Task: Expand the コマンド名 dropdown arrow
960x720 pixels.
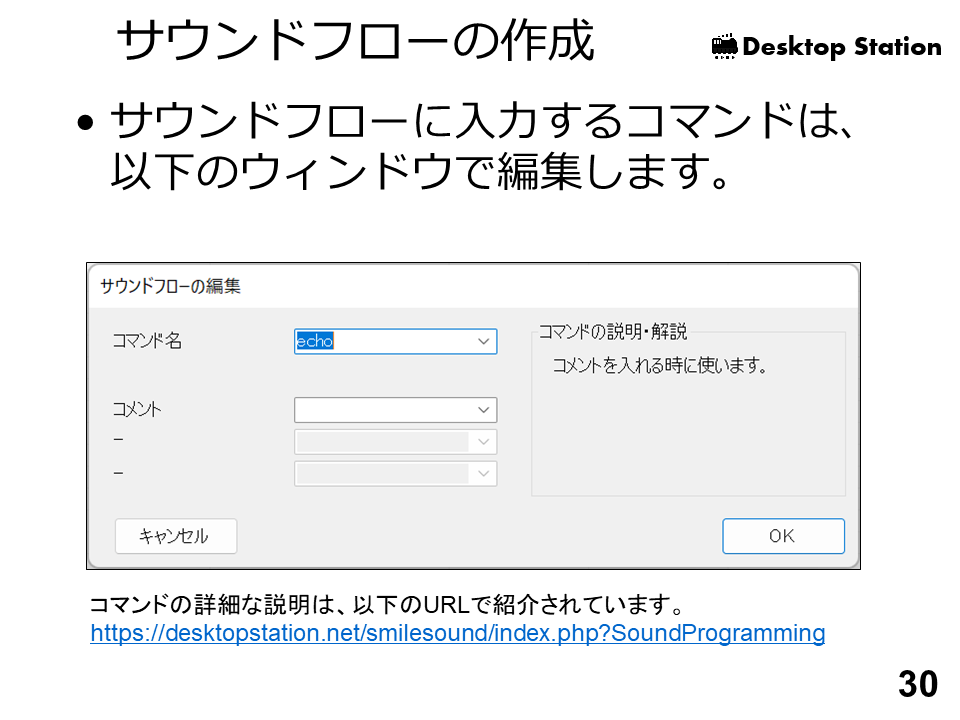Action: (x=483, y=342)
